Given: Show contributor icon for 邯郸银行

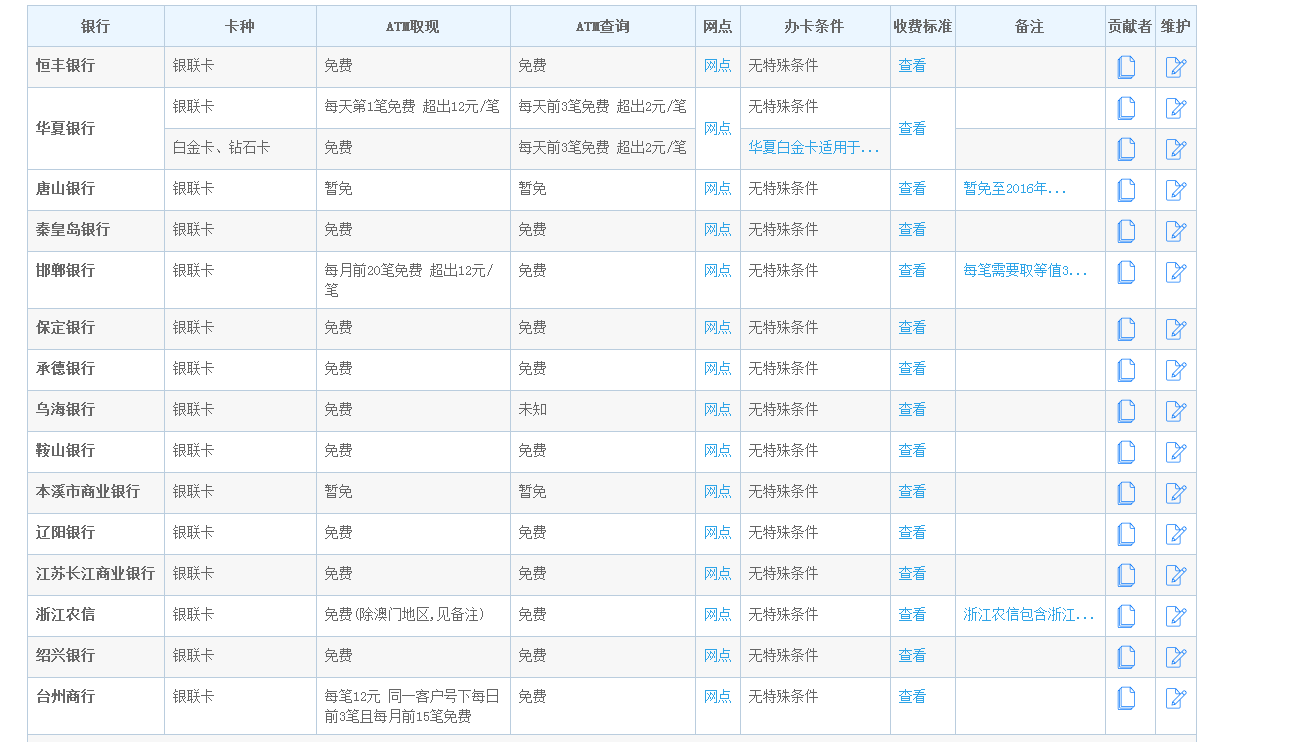Looking at the screenshot, I should point(1126,272).
